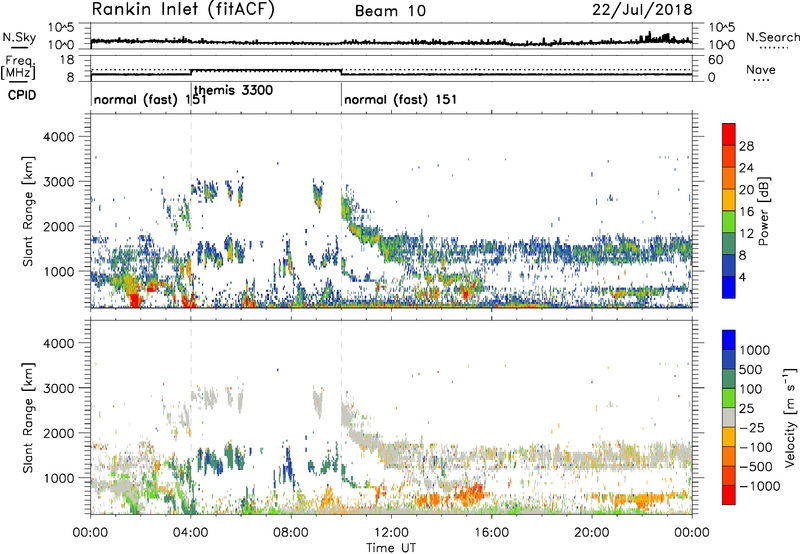Click the '08:00' time axis label
800x554 pixels.
pos(291,533)
